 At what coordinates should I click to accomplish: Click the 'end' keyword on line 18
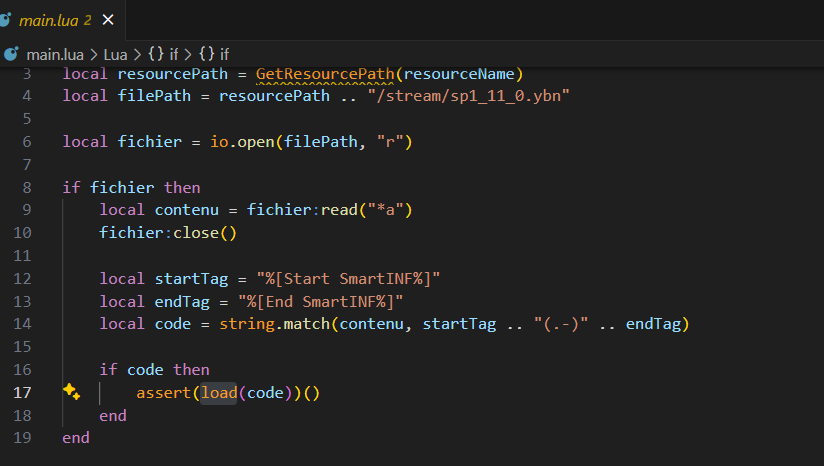113,416
